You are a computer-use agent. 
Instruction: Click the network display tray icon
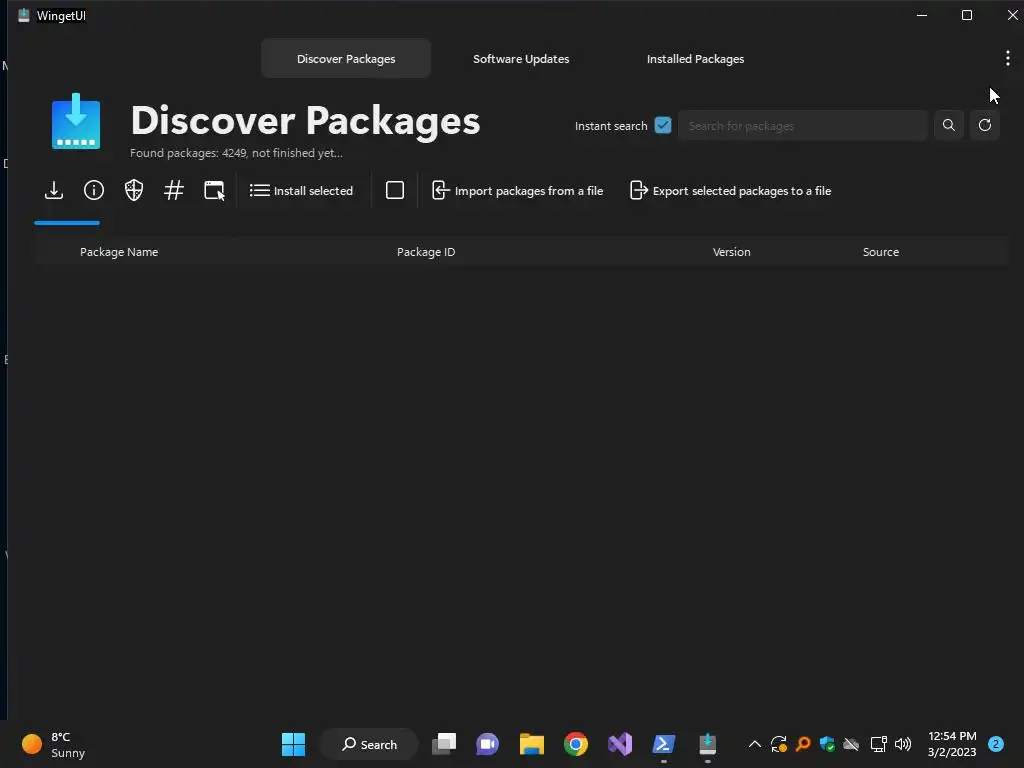coord(878,744)
